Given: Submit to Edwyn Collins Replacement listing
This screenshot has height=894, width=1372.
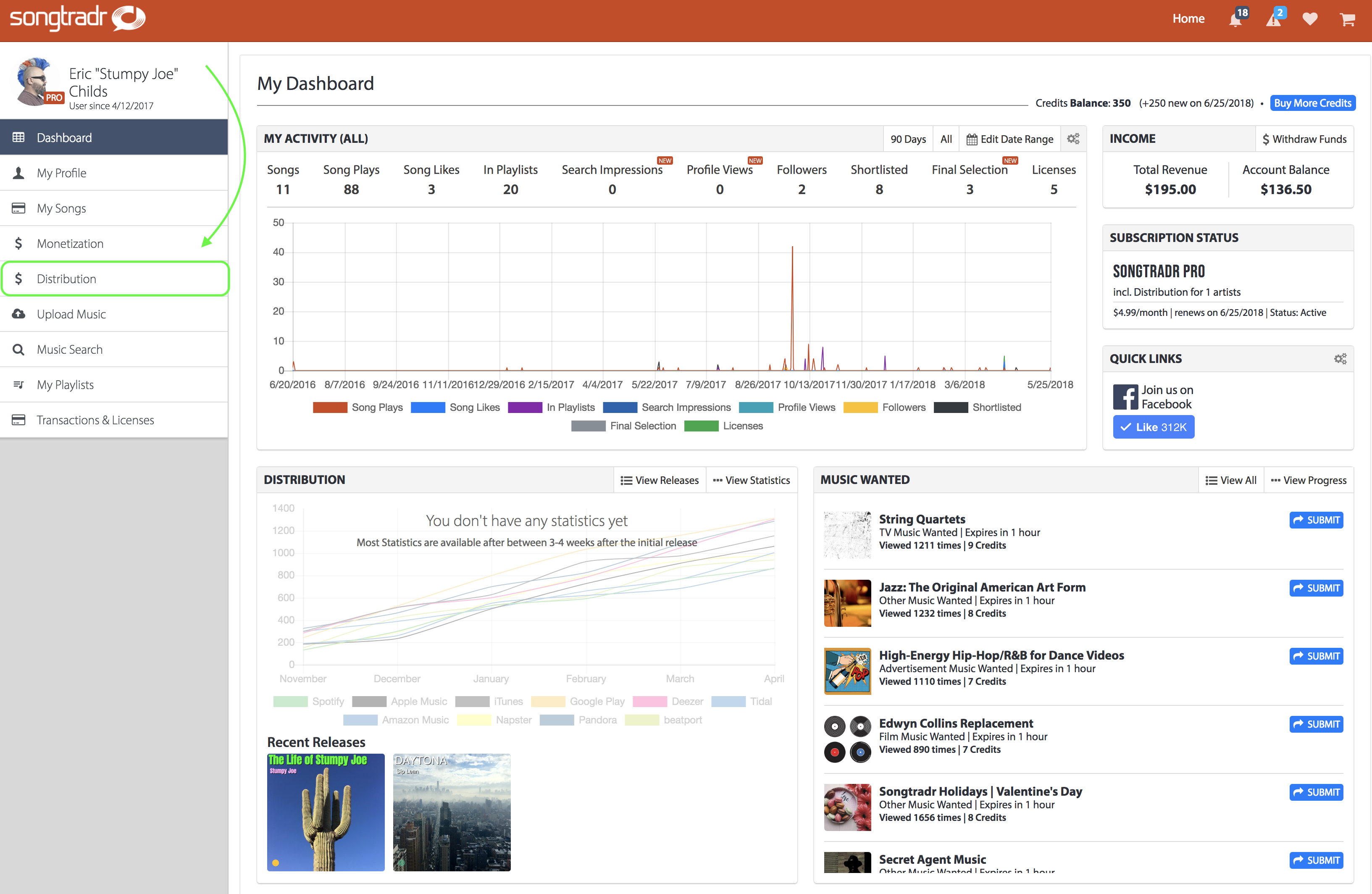Looking at the screenshot, I should coord(1316,724).
